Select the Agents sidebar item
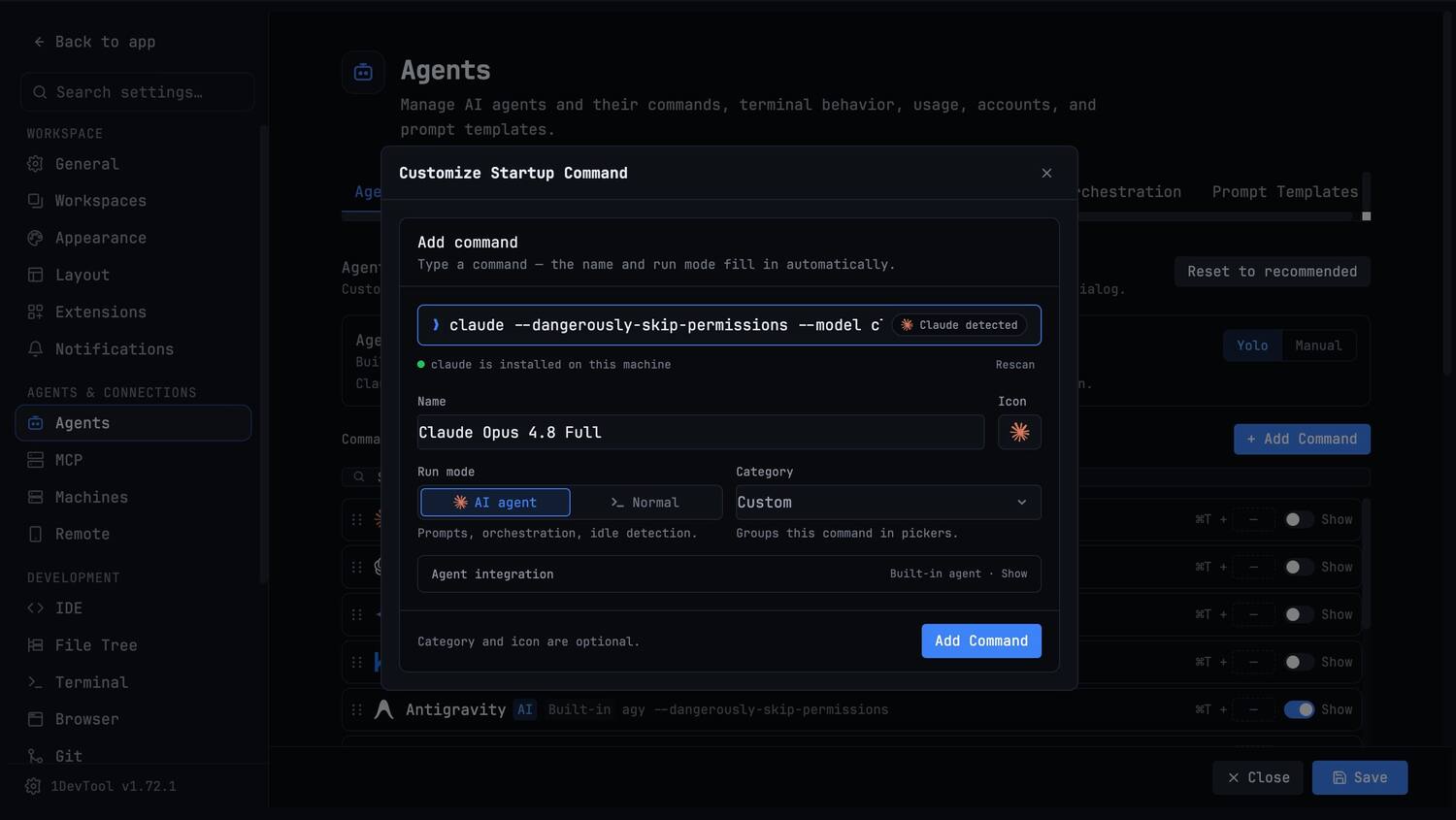This screenshot has height=820, width=1456. pyautogui.click(x=133, y=423)
